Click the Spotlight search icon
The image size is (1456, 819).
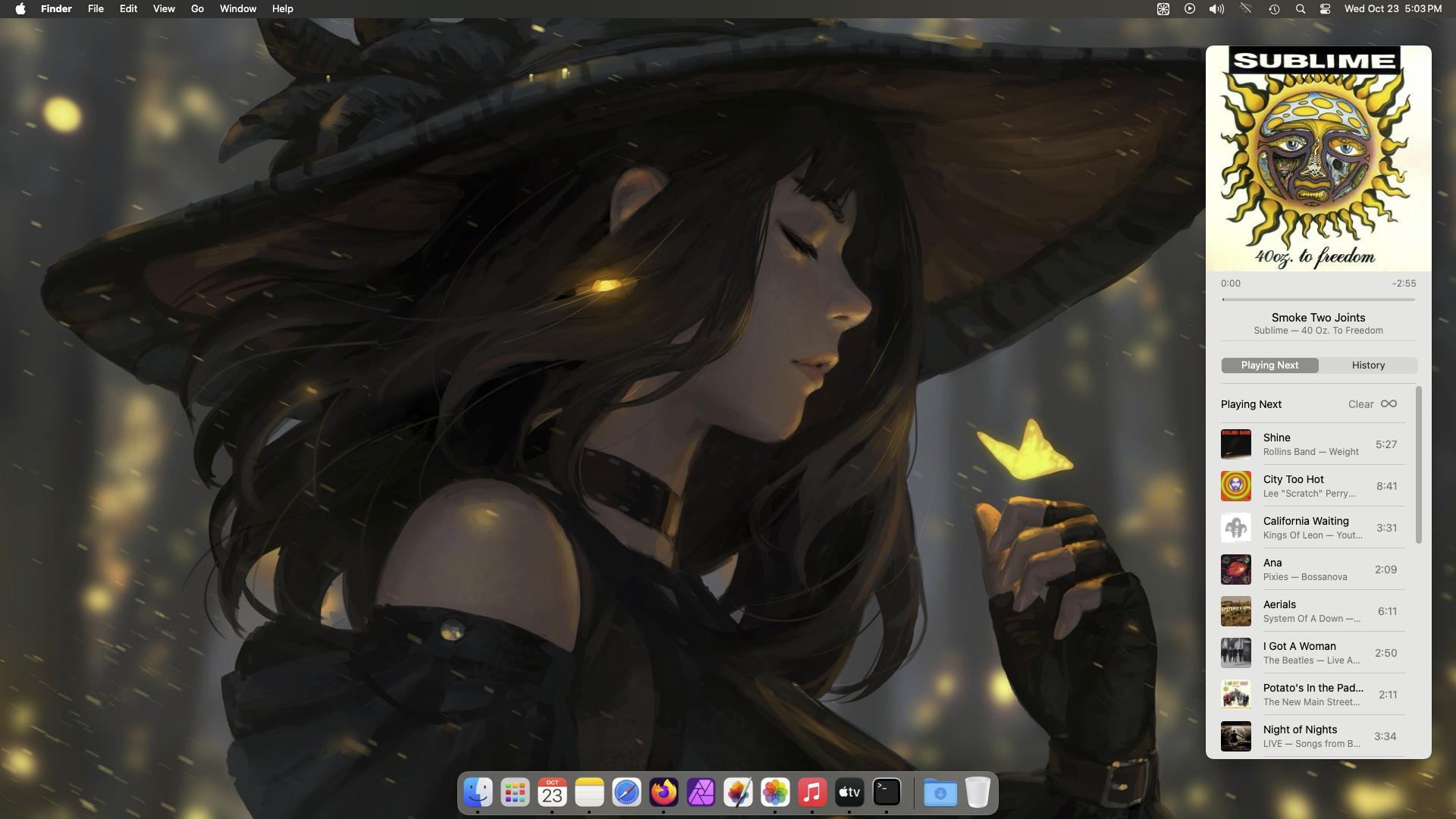pos(1301,9)
